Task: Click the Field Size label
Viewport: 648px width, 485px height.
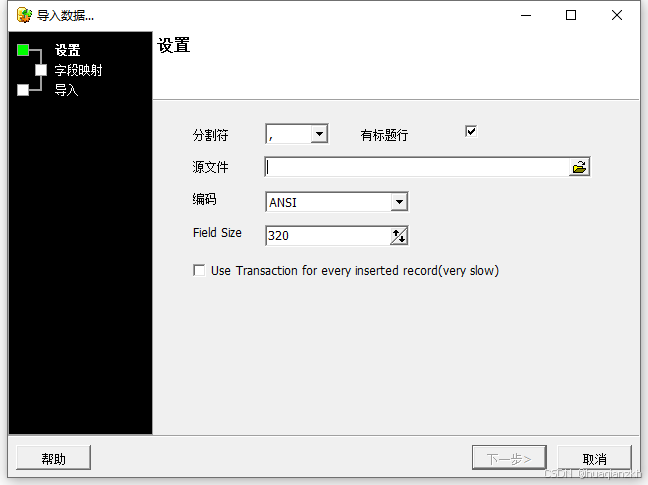Action: [x=217, y=233]
